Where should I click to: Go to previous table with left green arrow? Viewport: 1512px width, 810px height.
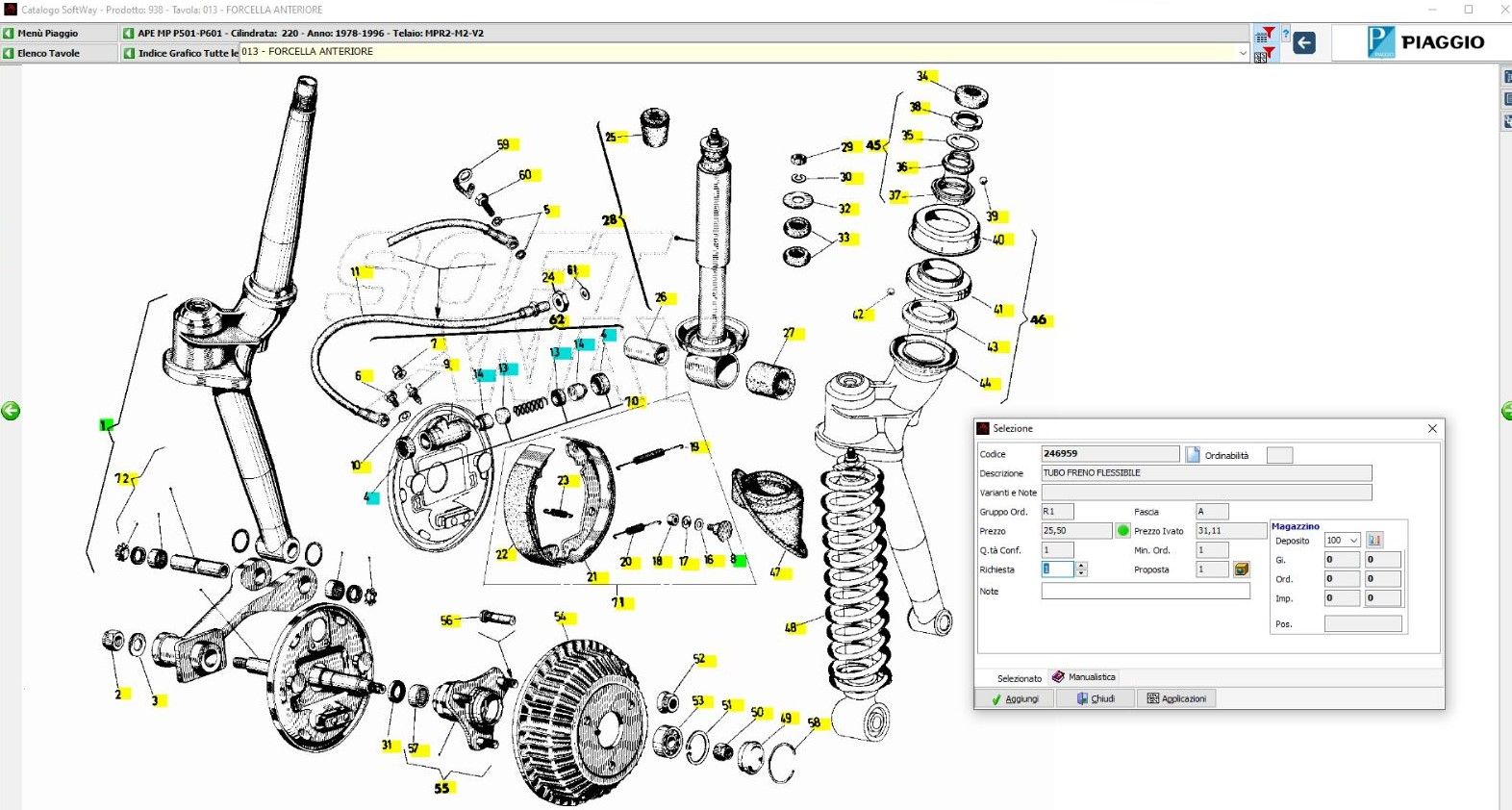pos(11,412)
